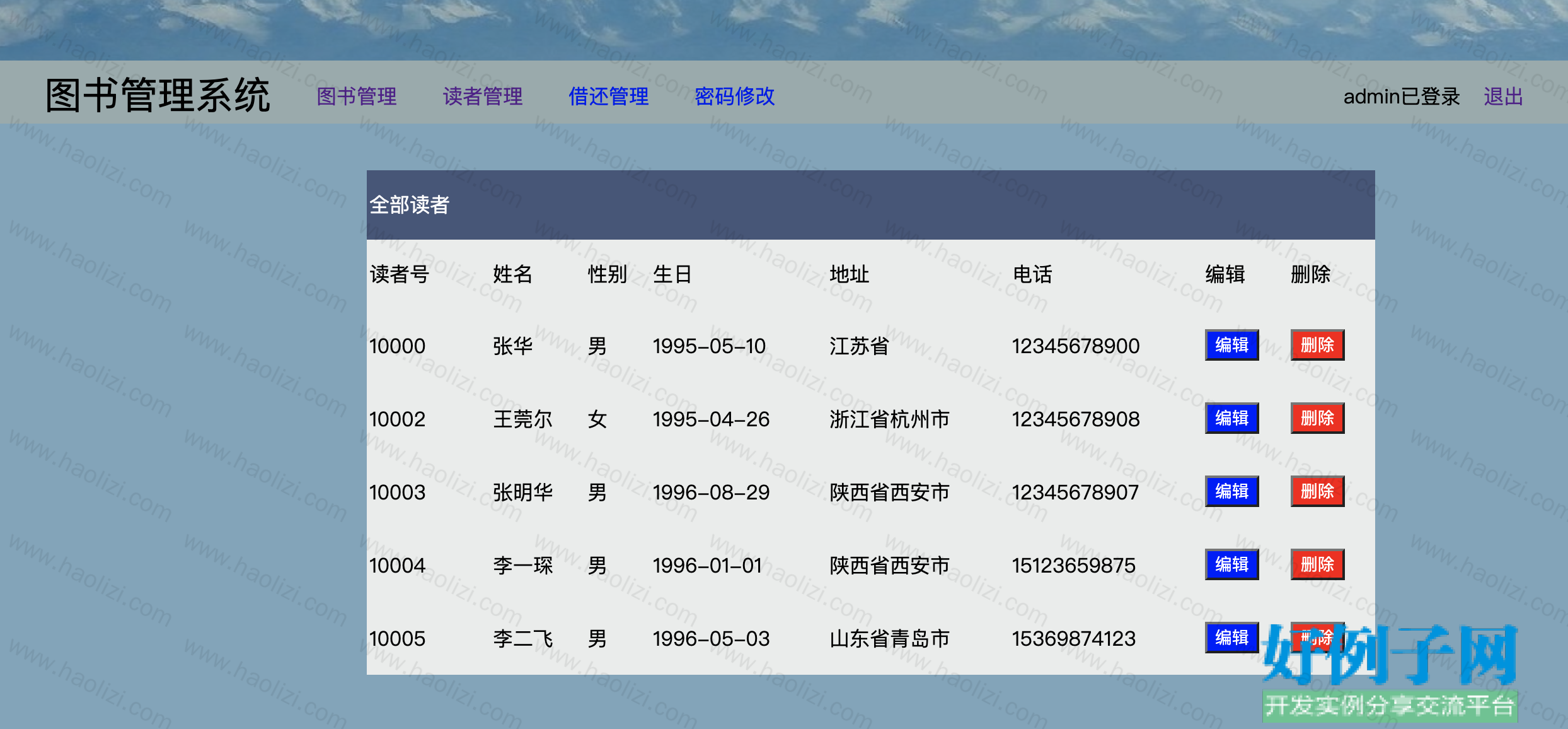Screen dimensions: 1568x729
Task: Click address 山东省青岛市
Action: [889, 639]
